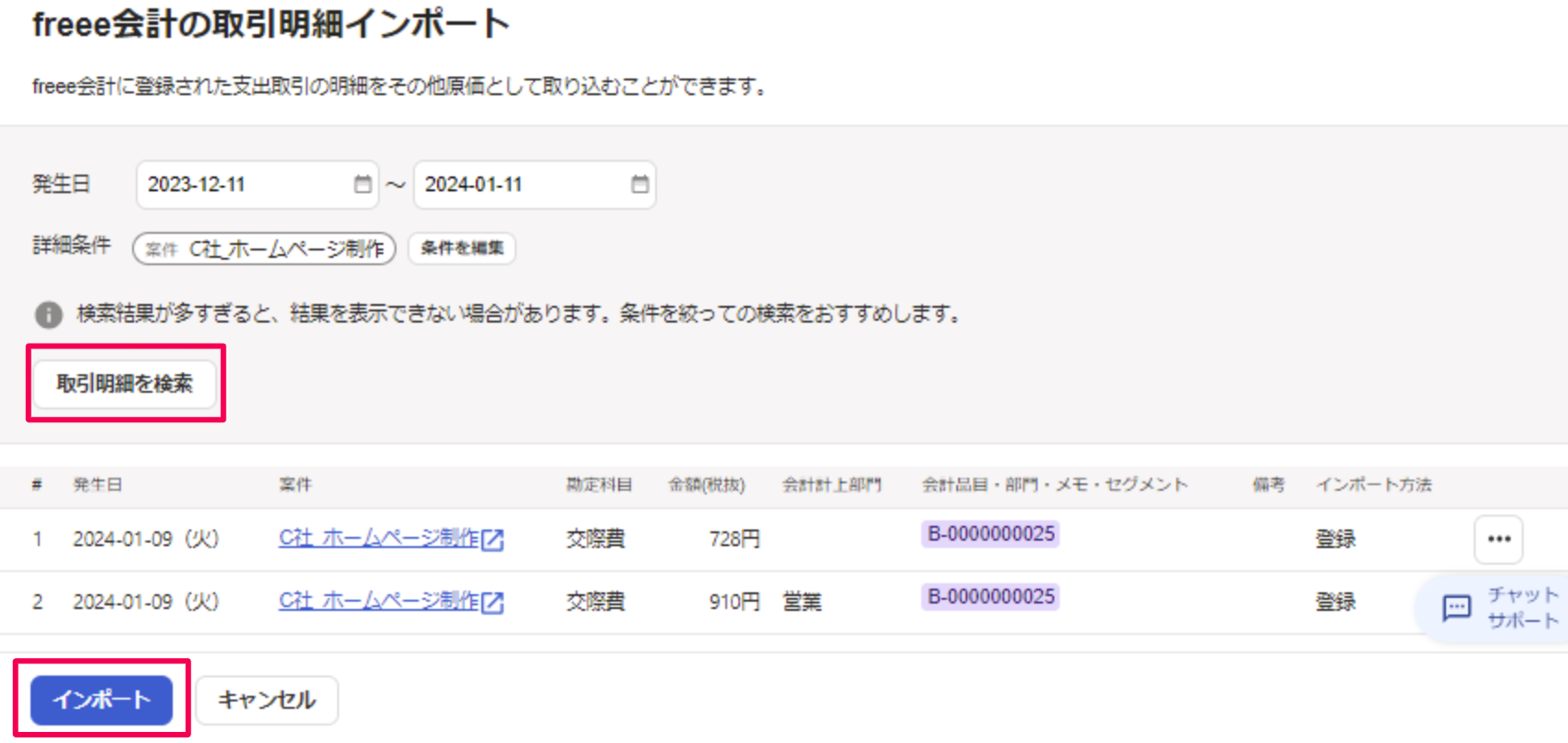Click the B-0000000025 tag in row 2

tap(991, 597)
